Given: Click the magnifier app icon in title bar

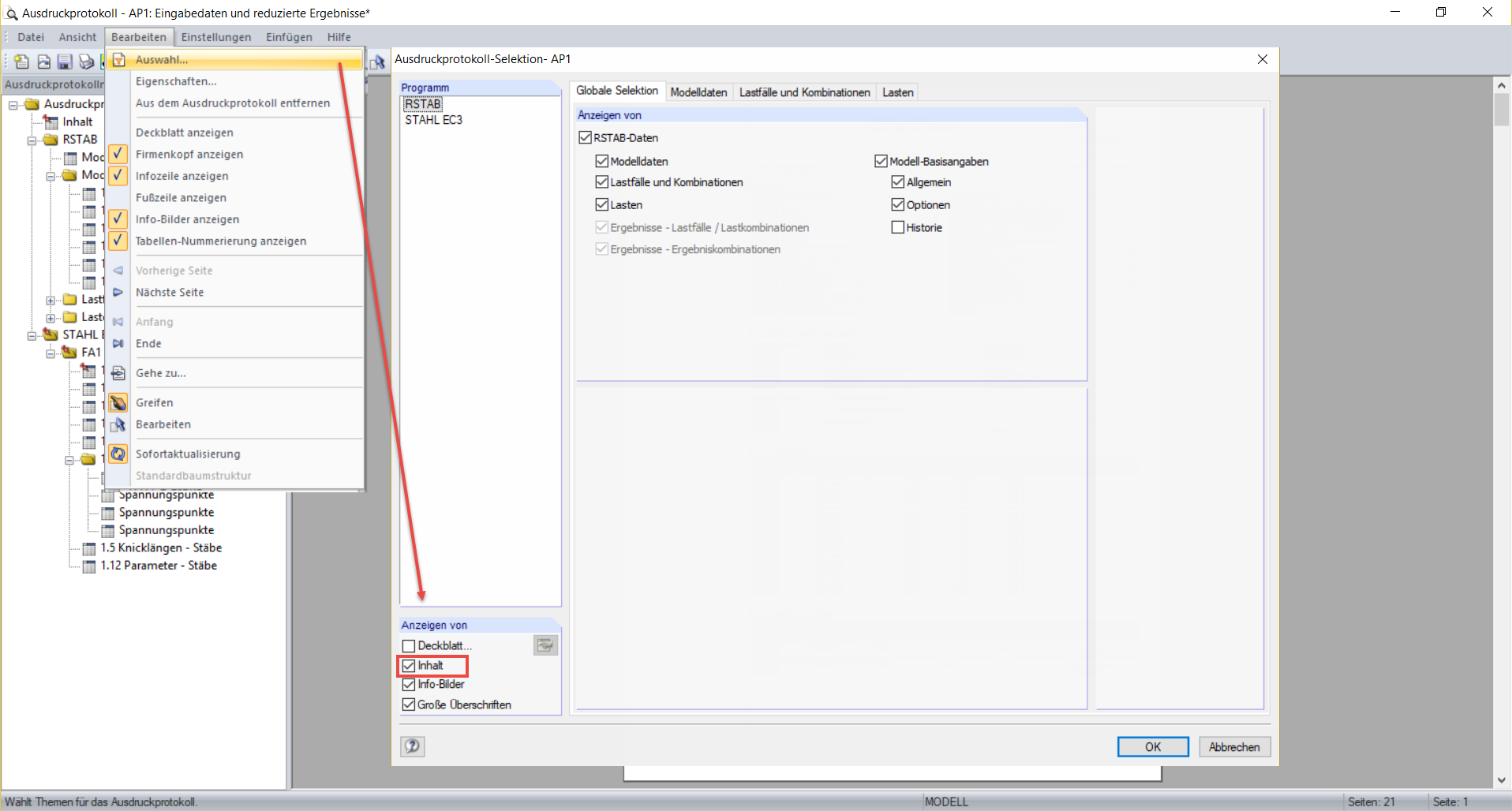Looking at the screenshot, I should click(12, 13).
